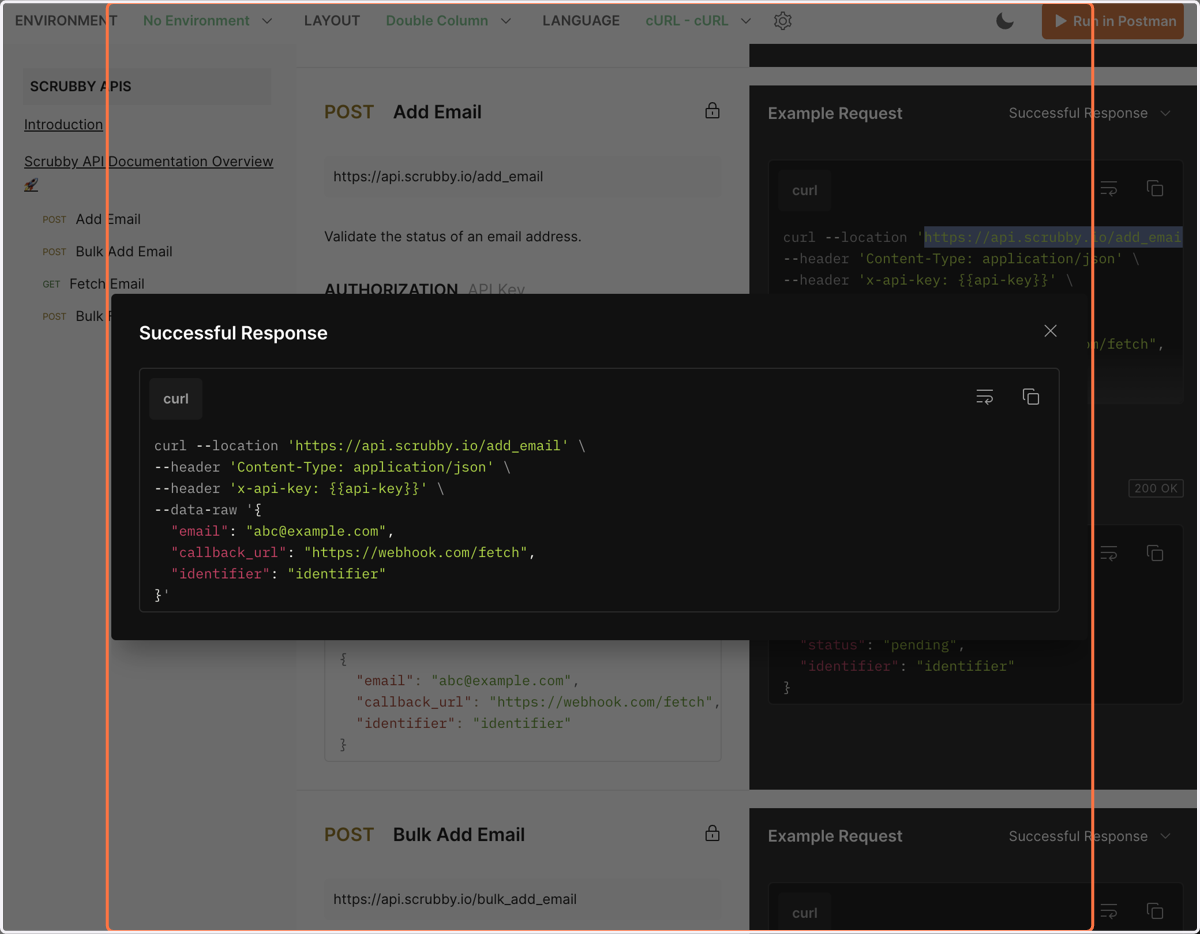Image resolution: width=1200 pixels, height=934 pixels.
Task: Click the AUTHORIZATION heading
Action: [x=391, y=289]
